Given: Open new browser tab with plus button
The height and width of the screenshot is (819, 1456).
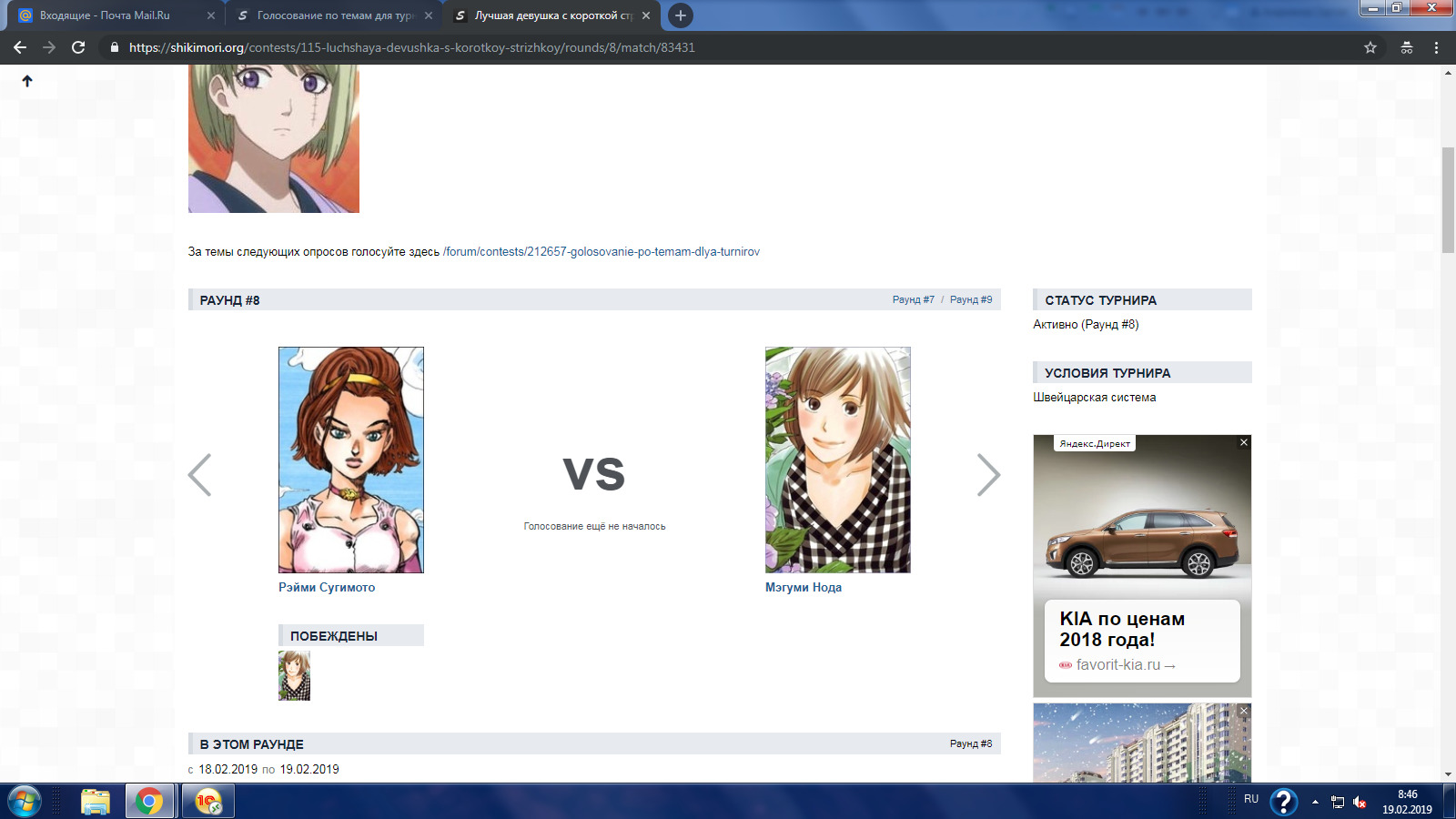Looking at the screenshot, I should 680,15.
